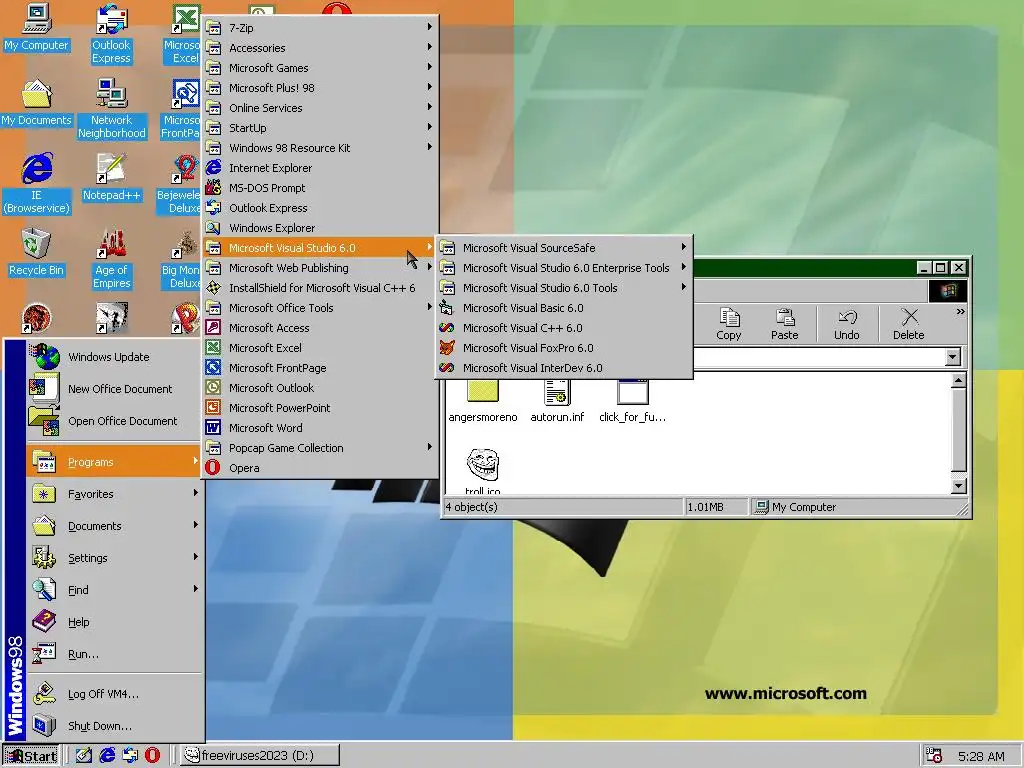The height and width of the screenshot is (768, 1024).
Task: Open InstallShield for Microsoft Visual C++ 6
Action: (x=319, y=288)
